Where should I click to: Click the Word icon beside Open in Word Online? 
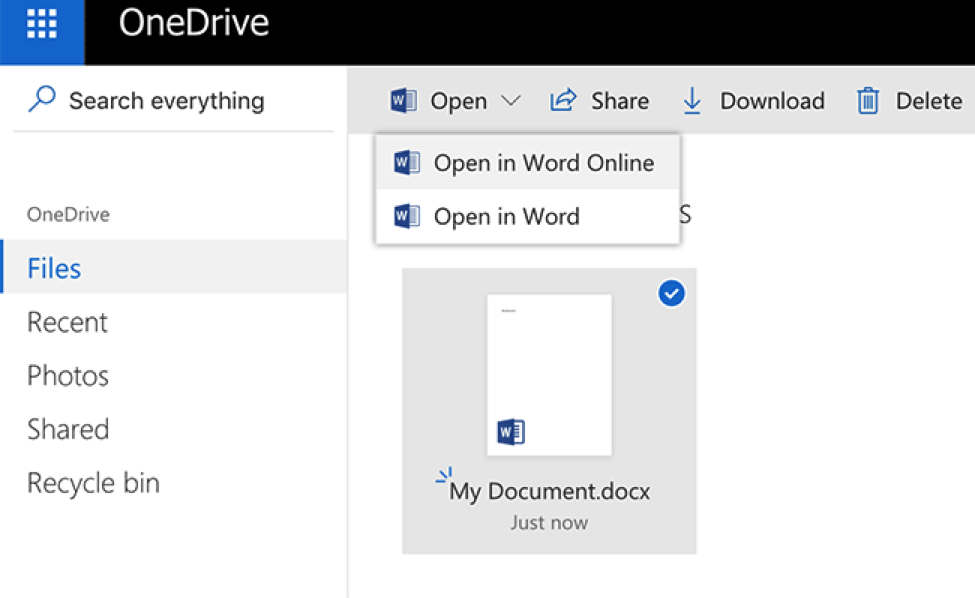pyautogui.click(x=405, y=162)
